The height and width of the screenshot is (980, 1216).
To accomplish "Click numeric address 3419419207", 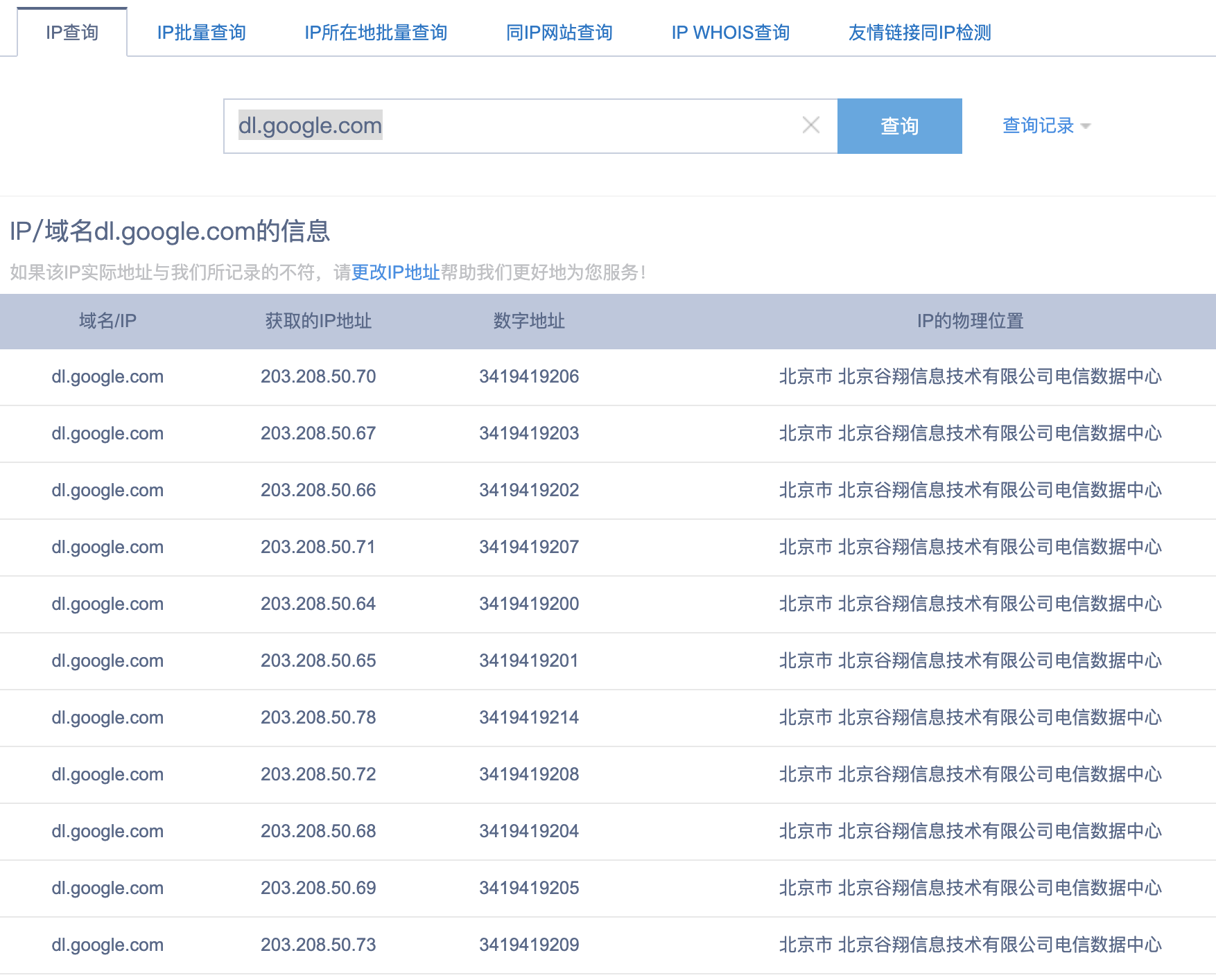I will click(529, 547).
